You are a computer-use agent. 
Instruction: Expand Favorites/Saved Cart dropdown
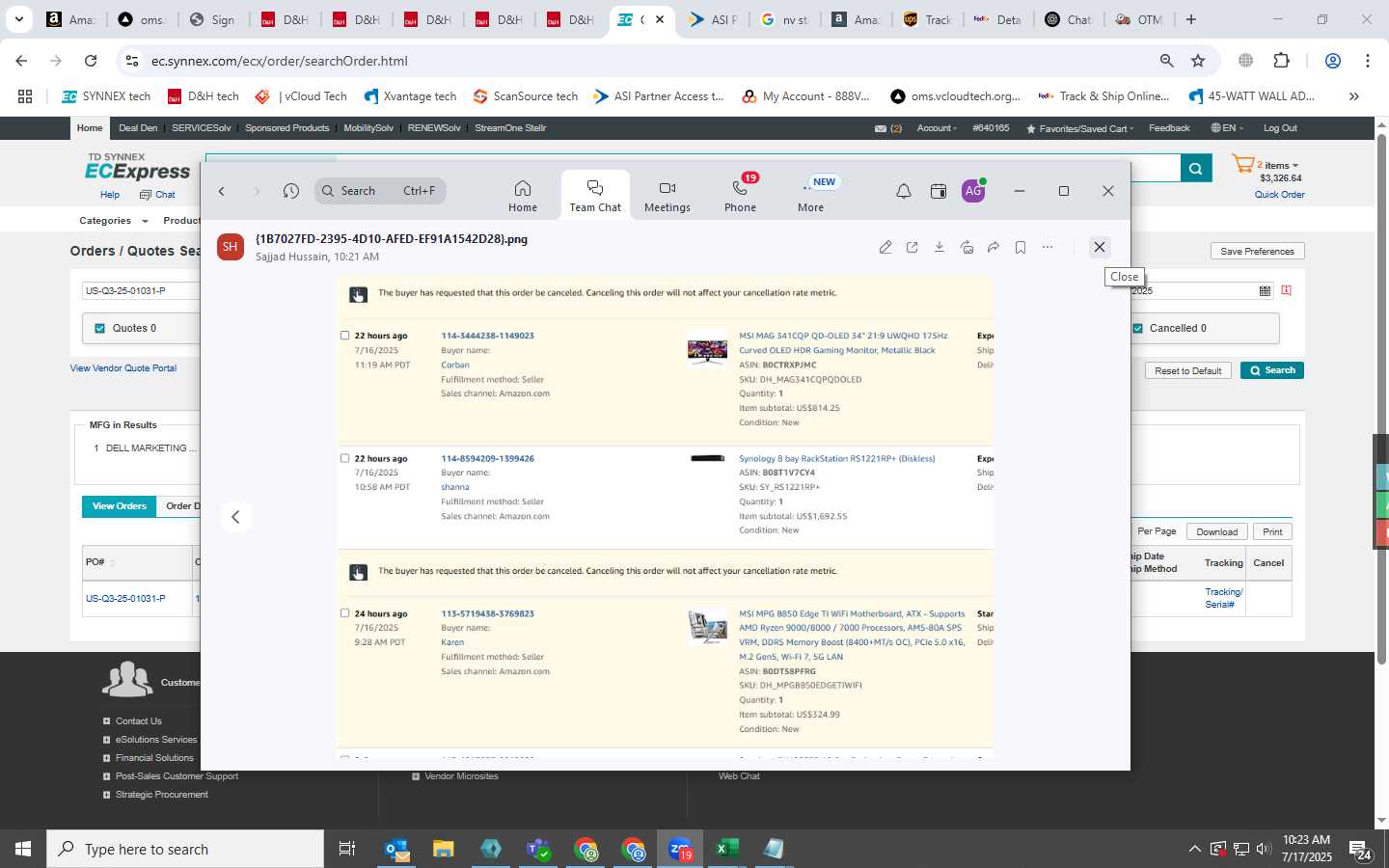(1079, 128)
